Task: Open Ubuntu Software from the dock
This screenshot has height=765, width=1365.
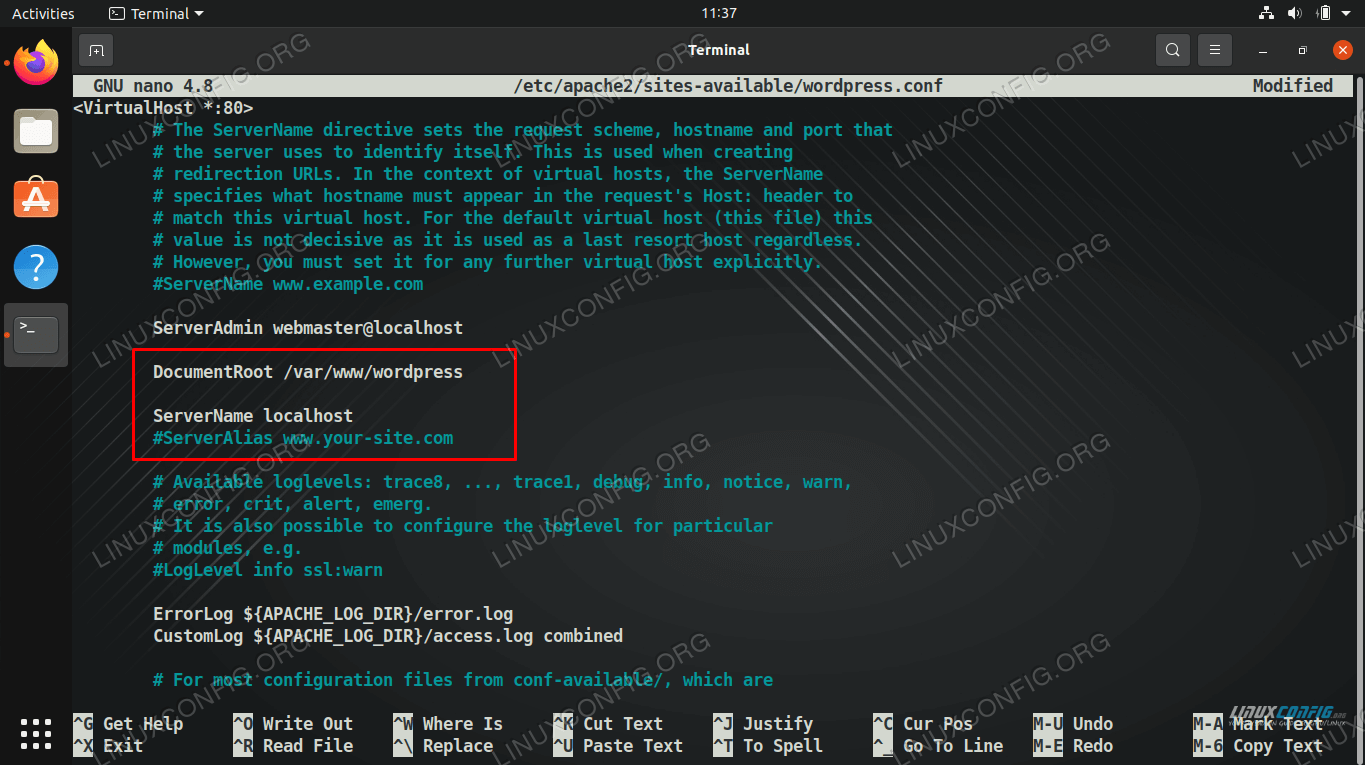Action: [36, 199]
